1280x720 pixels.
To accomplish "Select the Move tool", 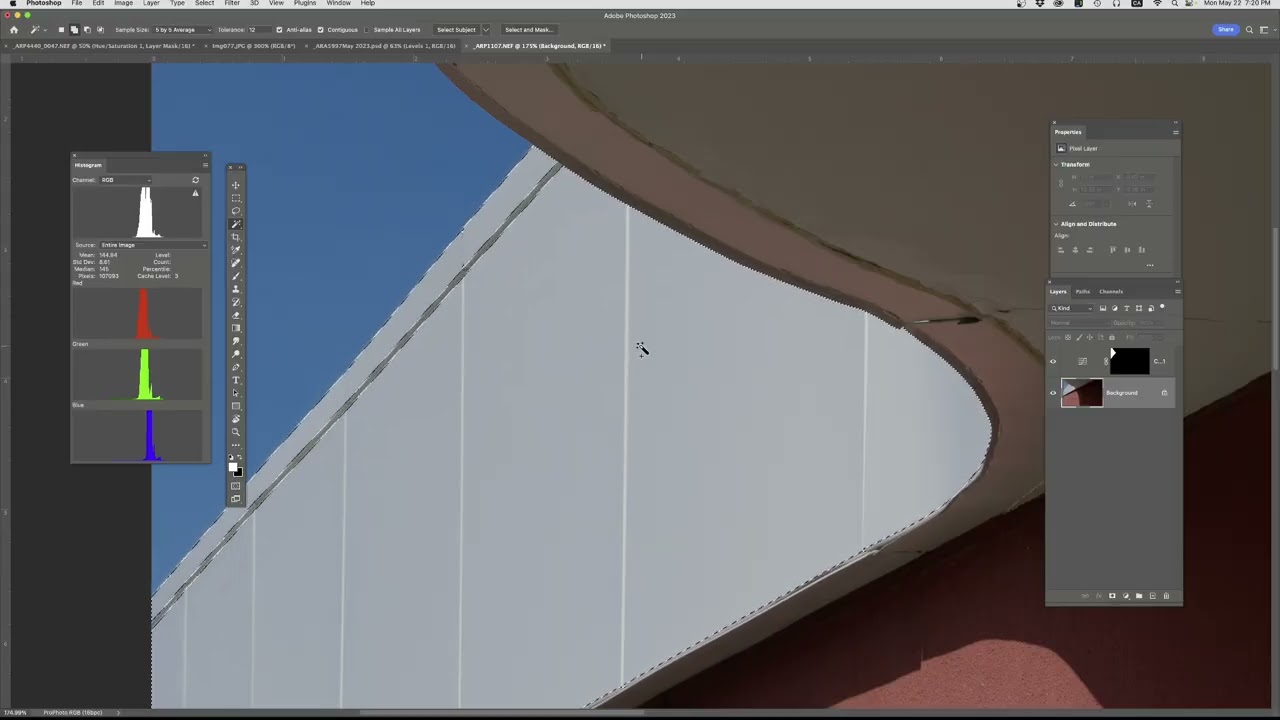I will click(236, 186).
